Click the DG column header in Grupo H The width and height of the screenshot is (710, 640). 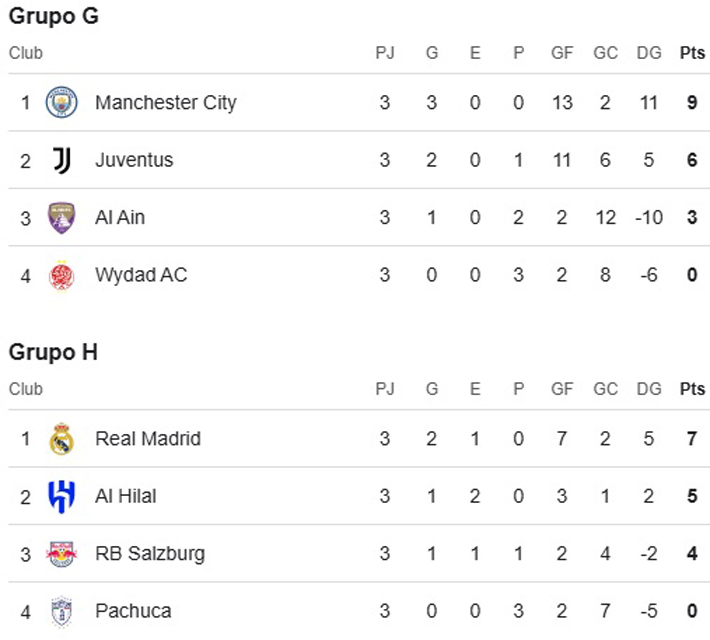click(649, 389)
